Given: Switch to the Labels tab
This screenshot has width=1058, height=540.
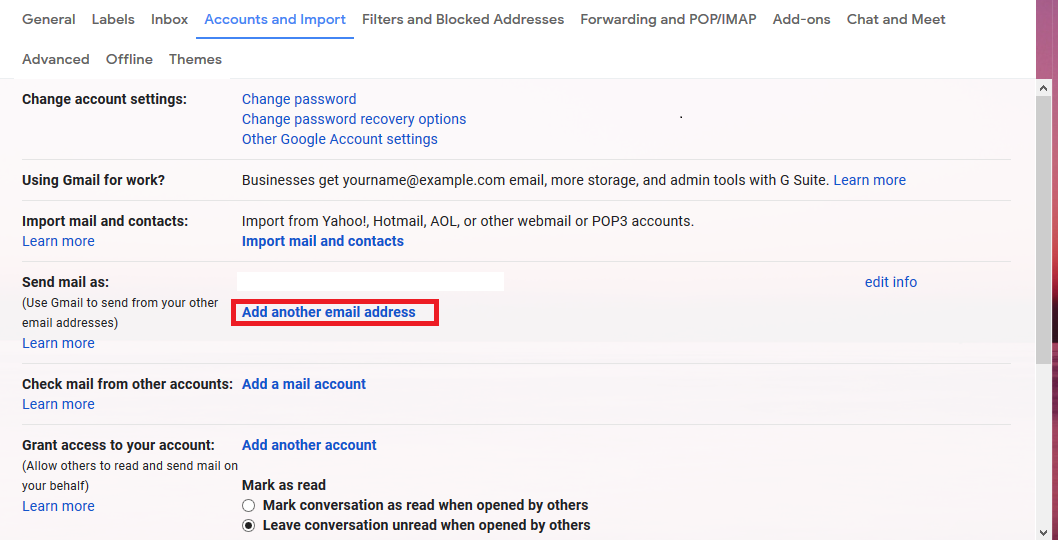Looking at the screenshot, I should [x=113, y=19].
